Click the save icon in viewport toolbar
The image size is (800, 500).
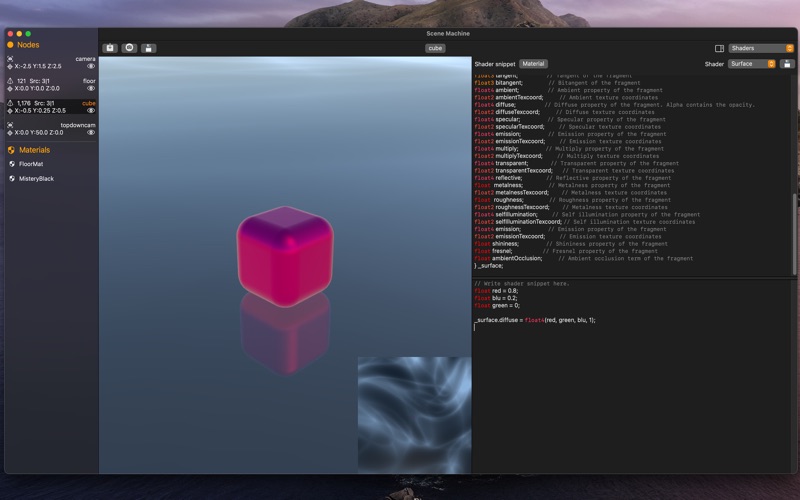point(148,48)
